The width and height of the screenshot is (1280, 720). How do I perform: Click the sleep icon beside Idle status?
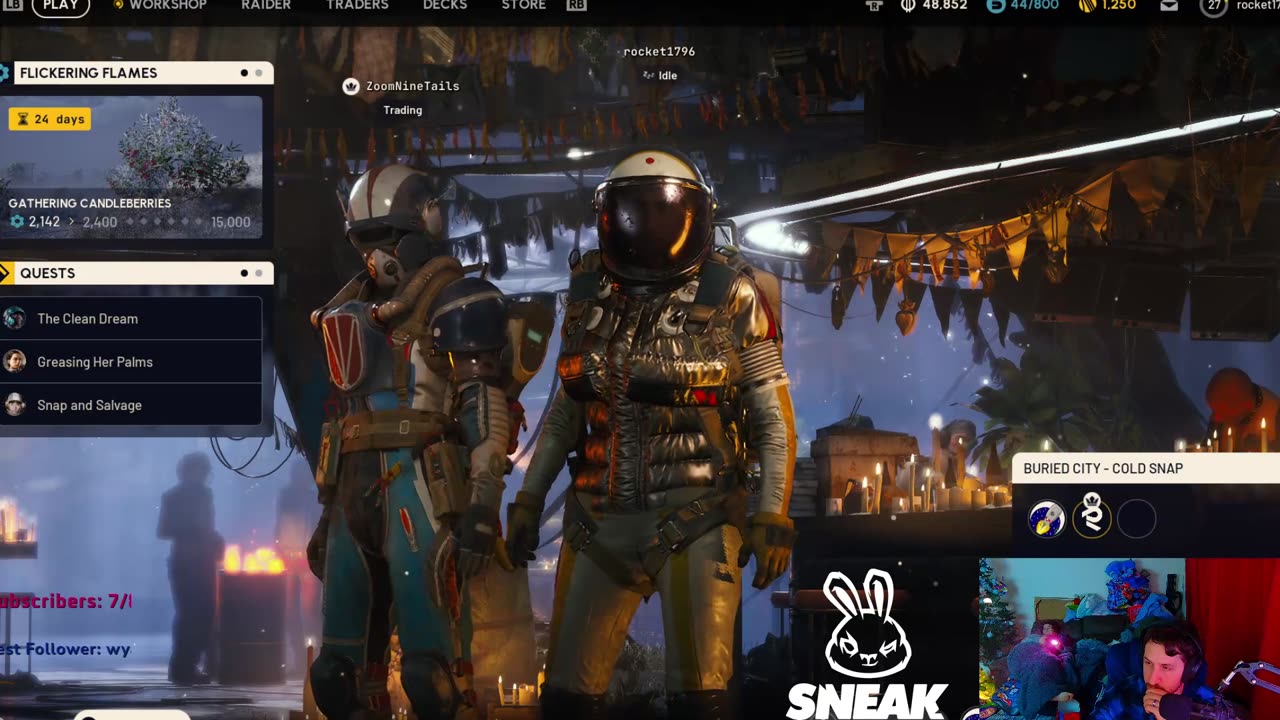click(x=648, y=75)
